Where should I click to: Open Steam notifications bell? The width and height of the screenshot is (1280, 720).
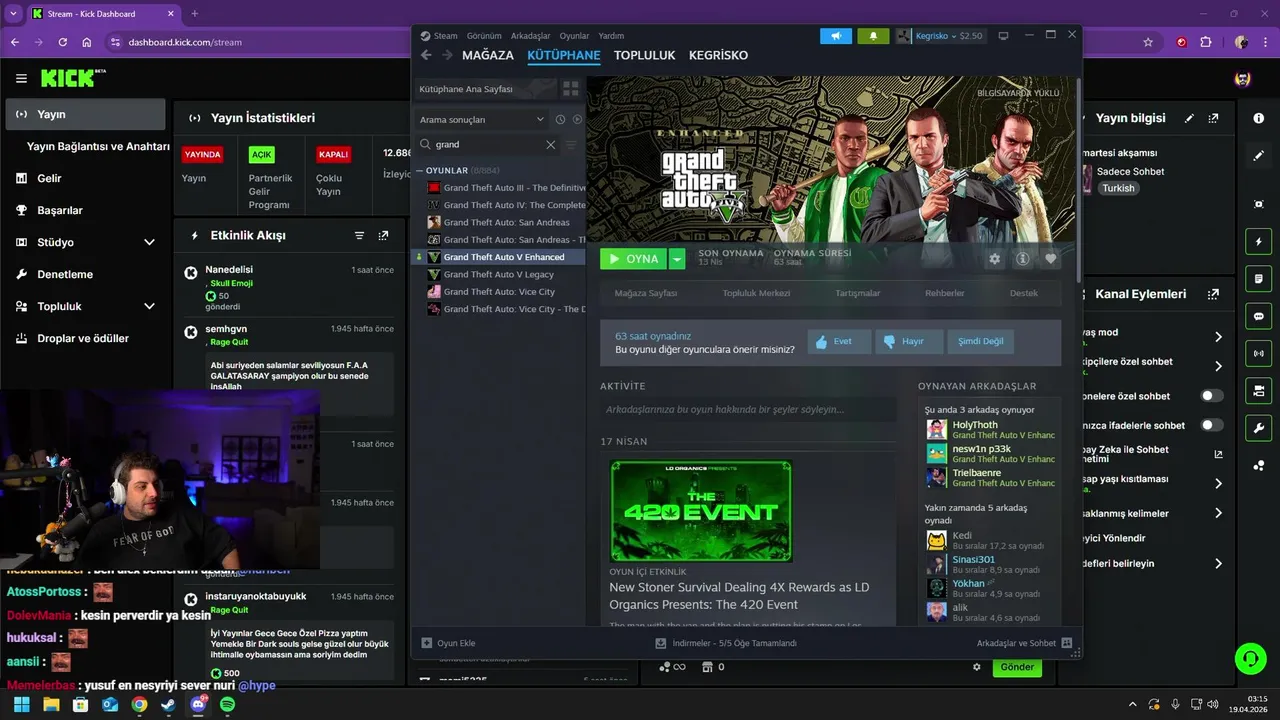coord(873,36)
